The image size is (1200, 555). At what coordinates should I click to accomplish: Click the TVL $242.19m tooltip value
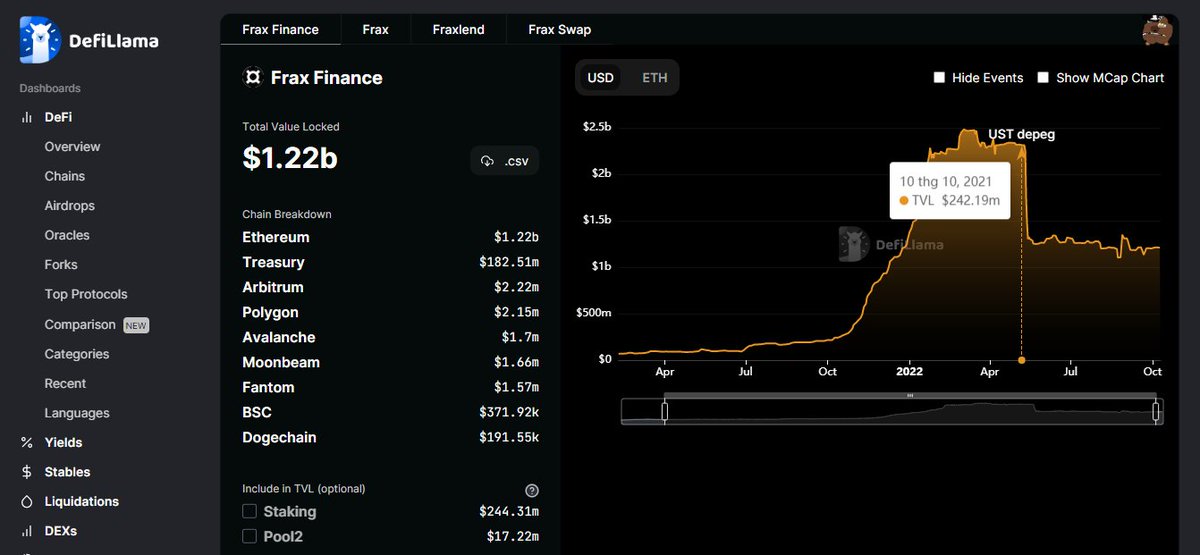(x=970, y=200)
